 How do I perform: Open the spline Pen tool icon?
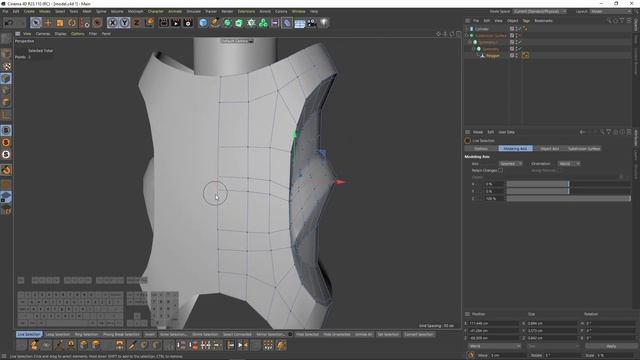[x=215, y=23]
